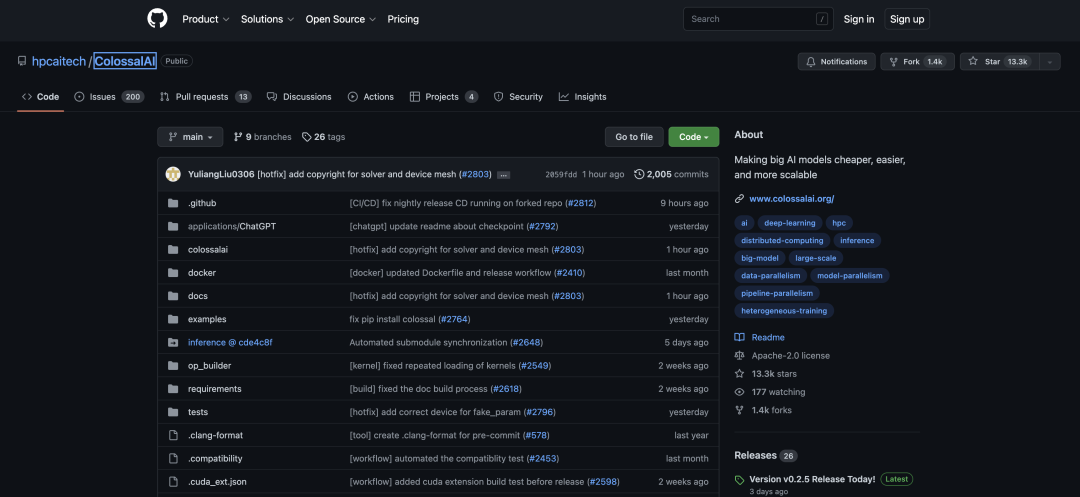The height and width of the screenshot is (497, 1080).
Task: Open Version v0.2.5 Release Today! link
Action: pos(812,478)
